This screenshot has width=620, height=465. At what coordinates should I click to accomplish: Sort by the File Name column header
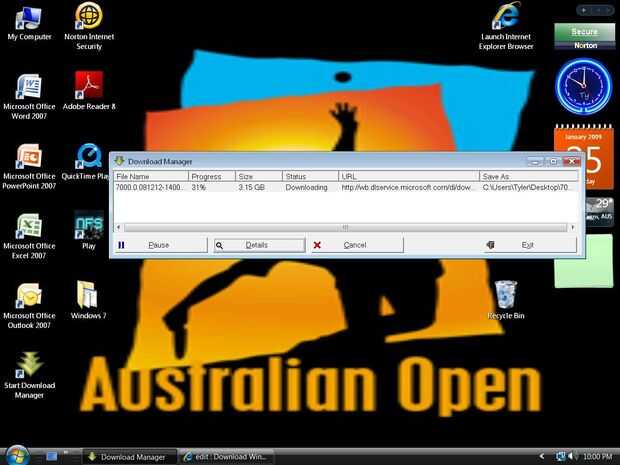151,176
